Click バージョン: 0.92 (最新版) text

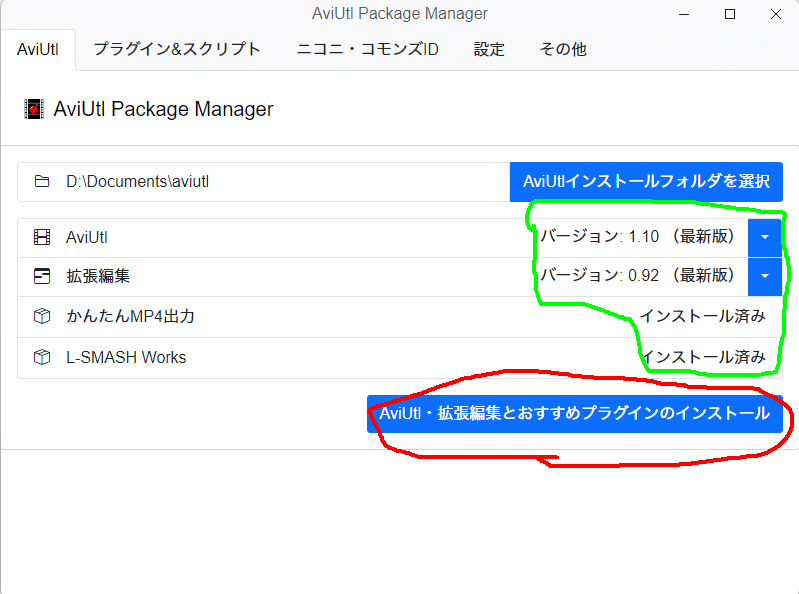coord(637,276)
